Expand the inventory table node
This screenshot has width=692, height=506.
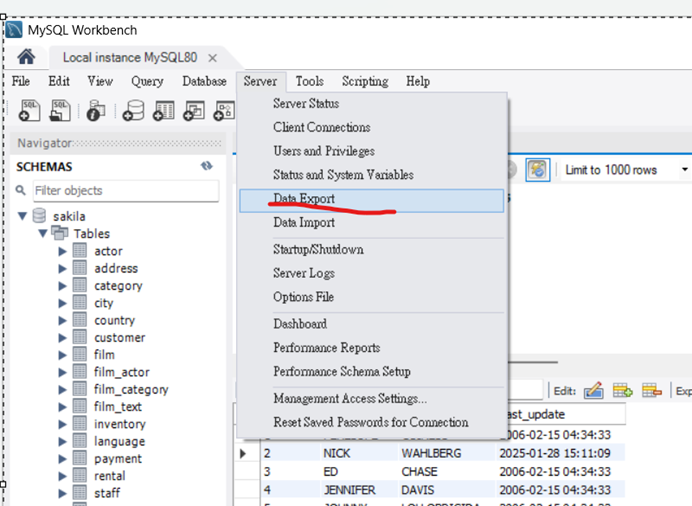click(x=63, y=424)
